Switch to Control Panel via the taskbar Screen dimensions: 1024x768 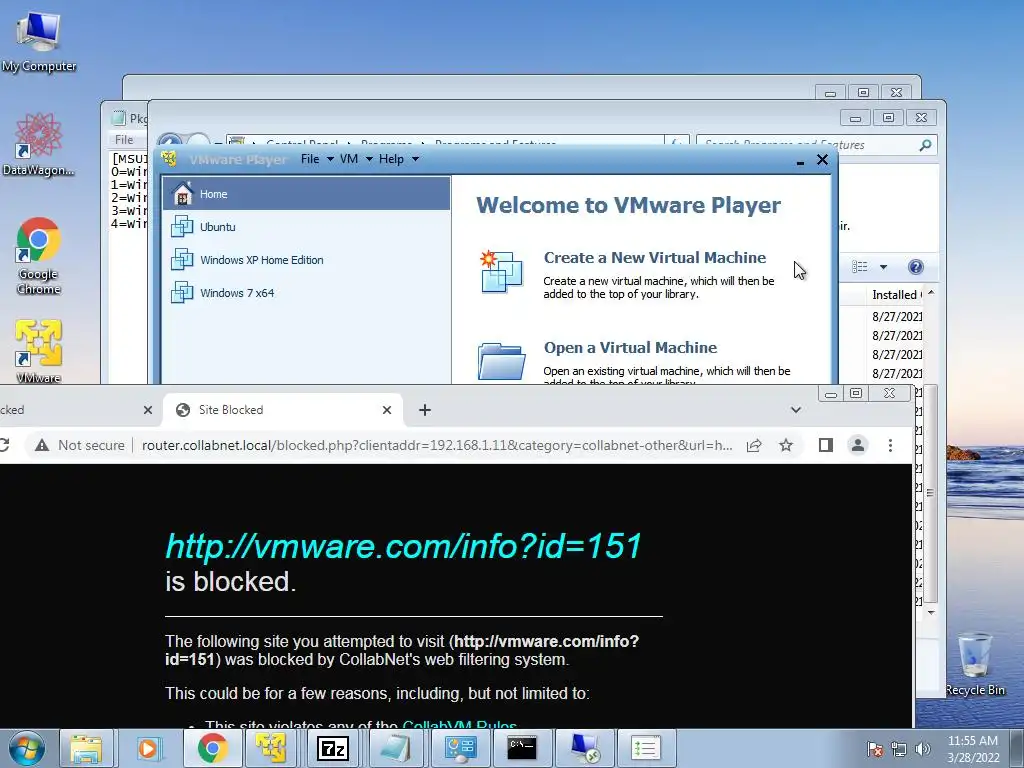point(460,748)
